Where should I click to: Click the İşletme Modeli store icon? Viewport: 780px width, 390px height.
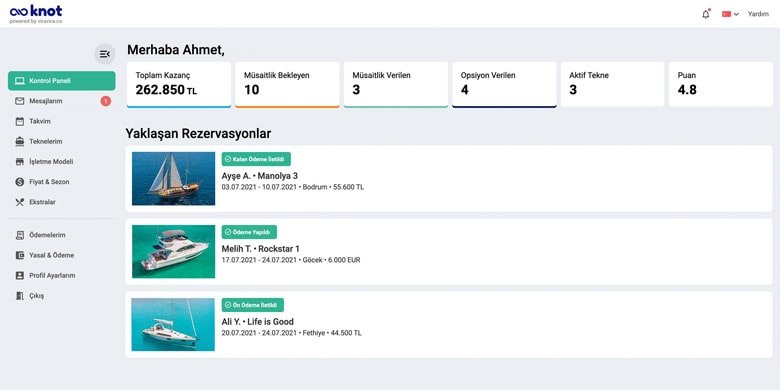20,162
